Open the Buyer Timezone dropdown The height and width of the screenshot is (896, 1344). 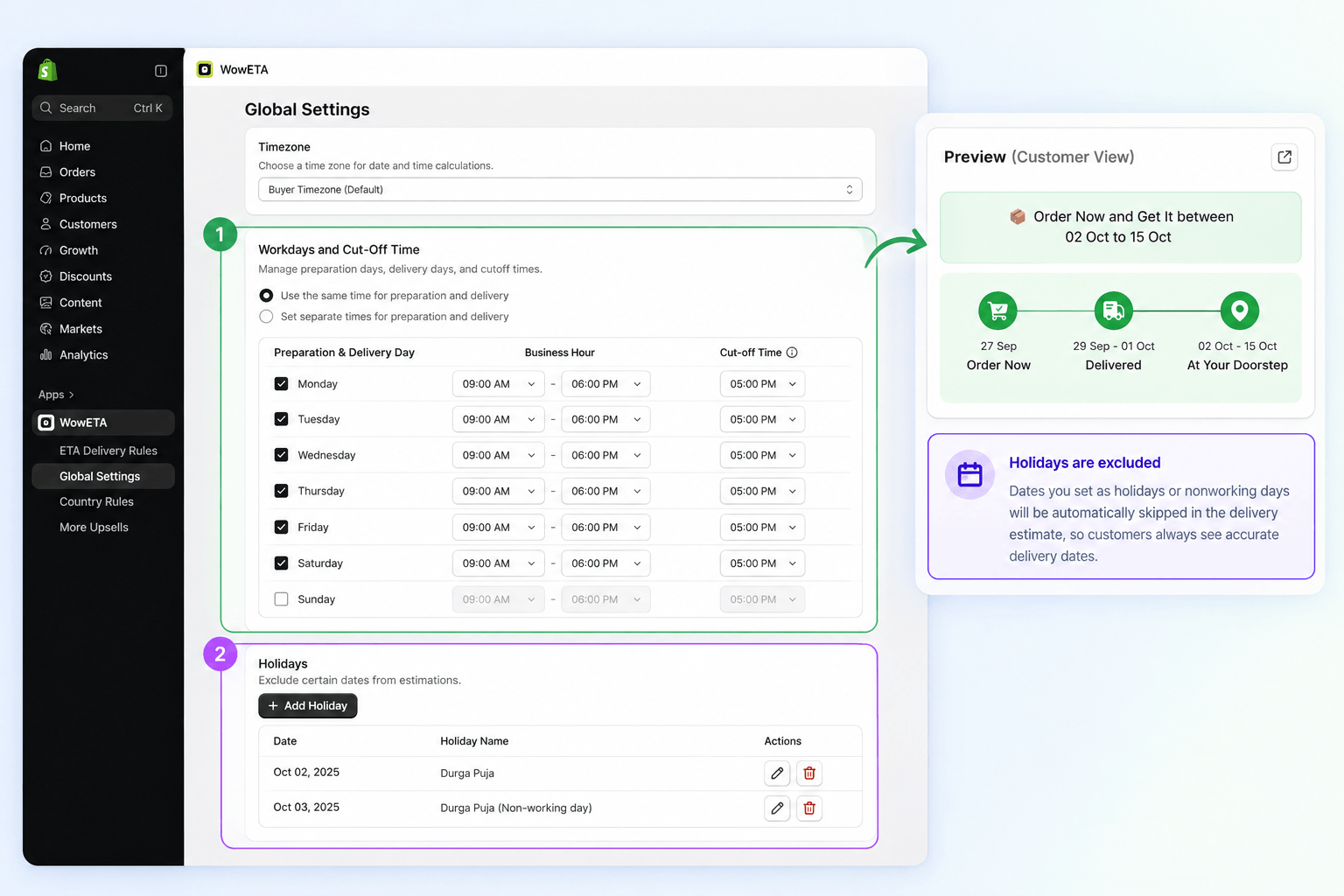pyautogui.click(x=560, y=190)
